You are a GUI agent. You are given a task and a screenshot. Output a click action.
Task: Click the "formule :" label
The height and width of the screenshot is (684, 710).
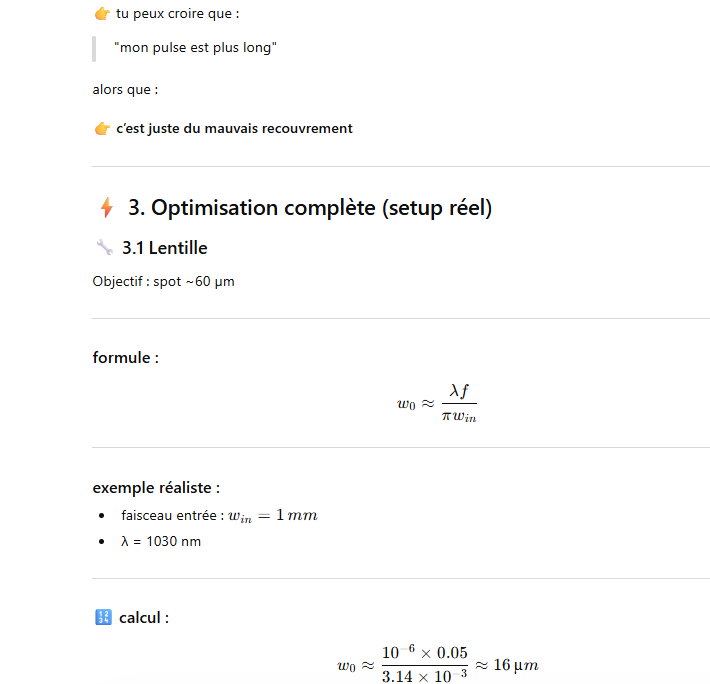pyautogui.click(x=125, y=357)
